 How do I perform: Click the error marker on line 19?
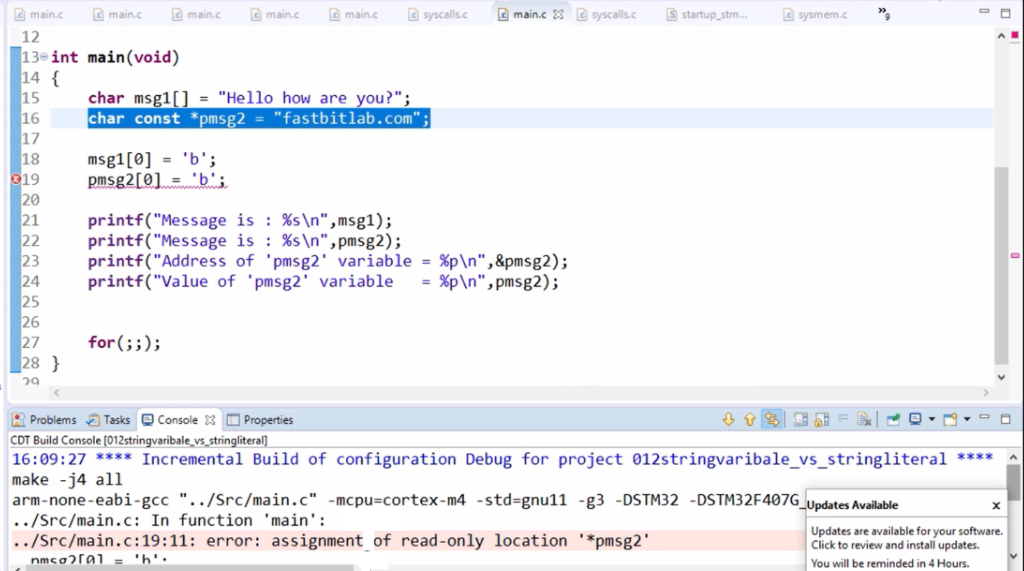(x=15, y=180)
